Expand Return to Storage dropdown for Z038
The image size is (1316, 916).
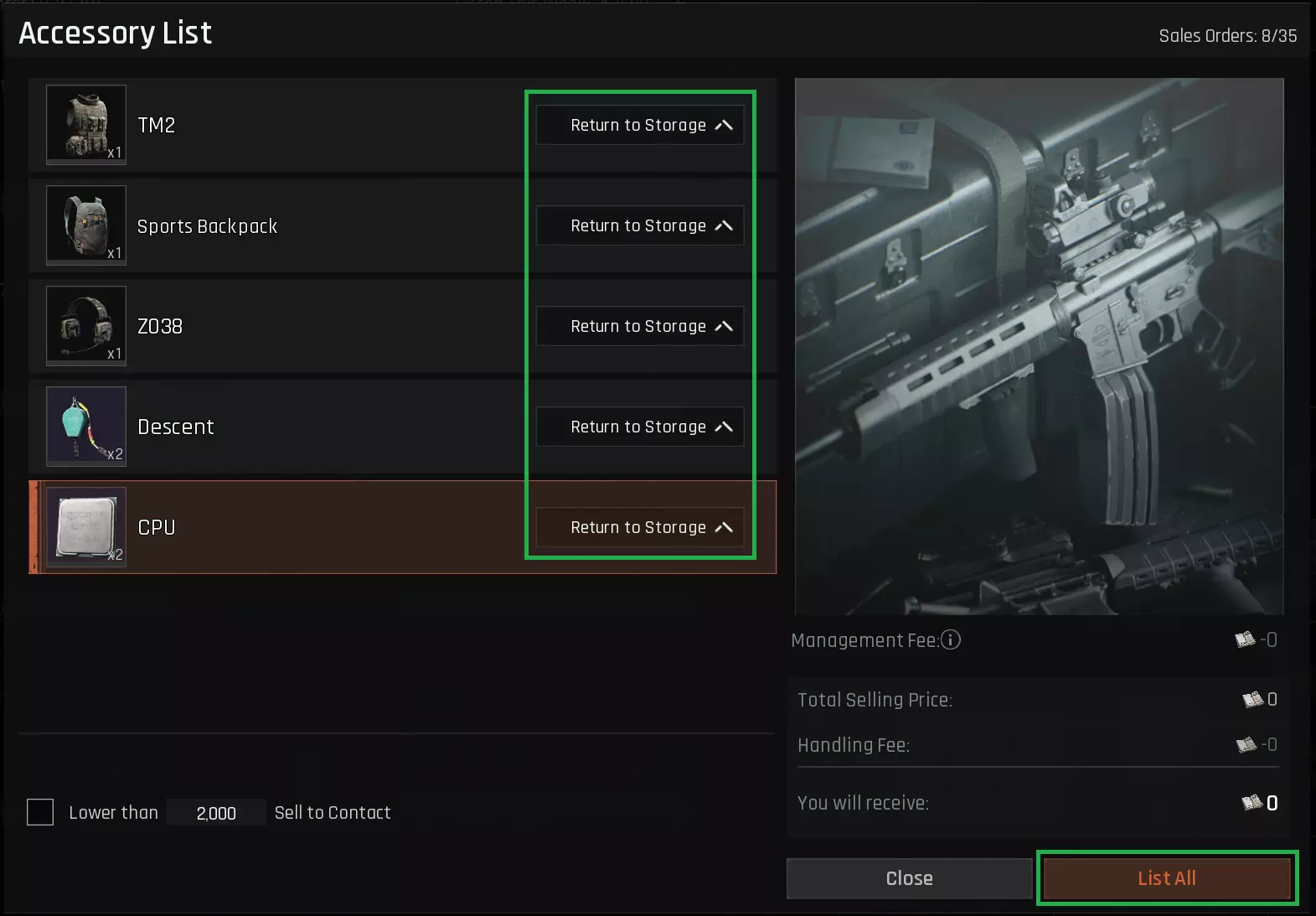coord(640,326)
